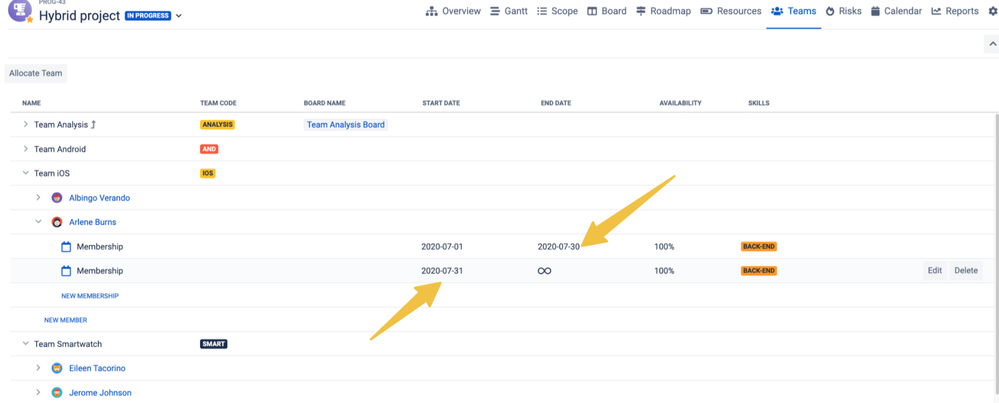Click BACK-END skill tag in second membership row
The width and height of the screenshot is (999, 403).
point(759,271)
